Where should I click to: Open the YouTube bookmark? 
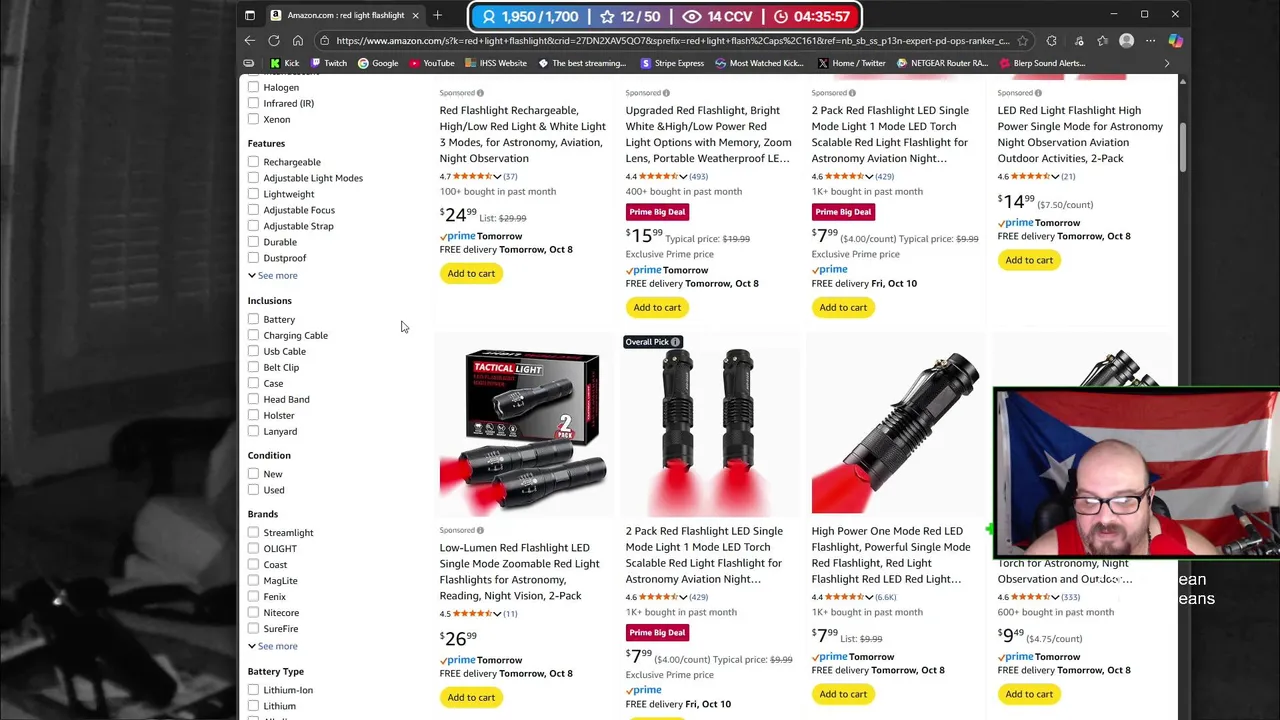pos(432,63)
